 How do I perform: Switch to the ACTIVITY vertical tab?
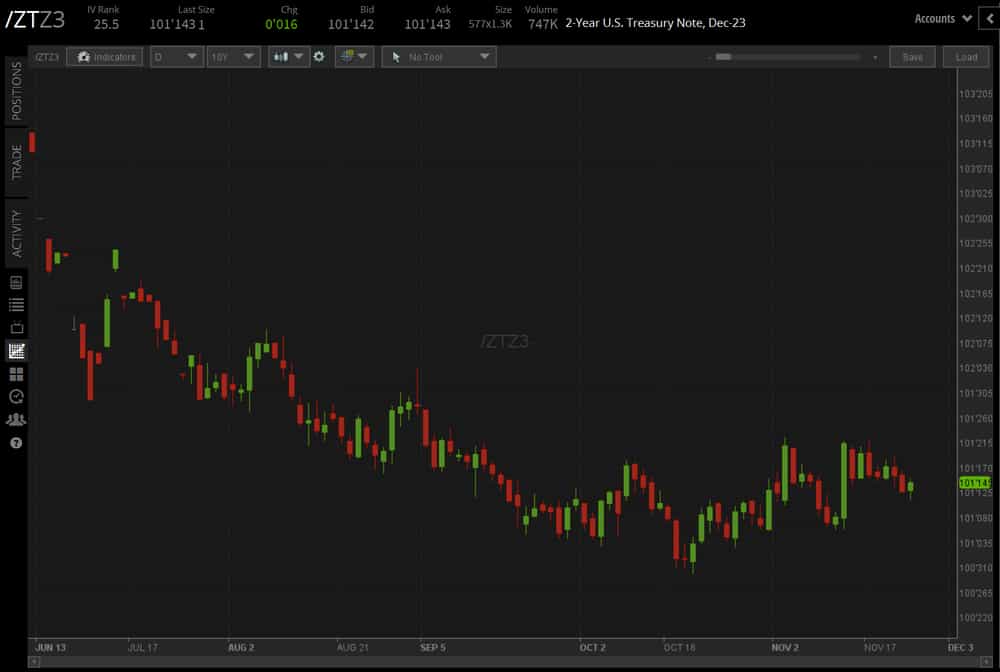click(17, 233)
